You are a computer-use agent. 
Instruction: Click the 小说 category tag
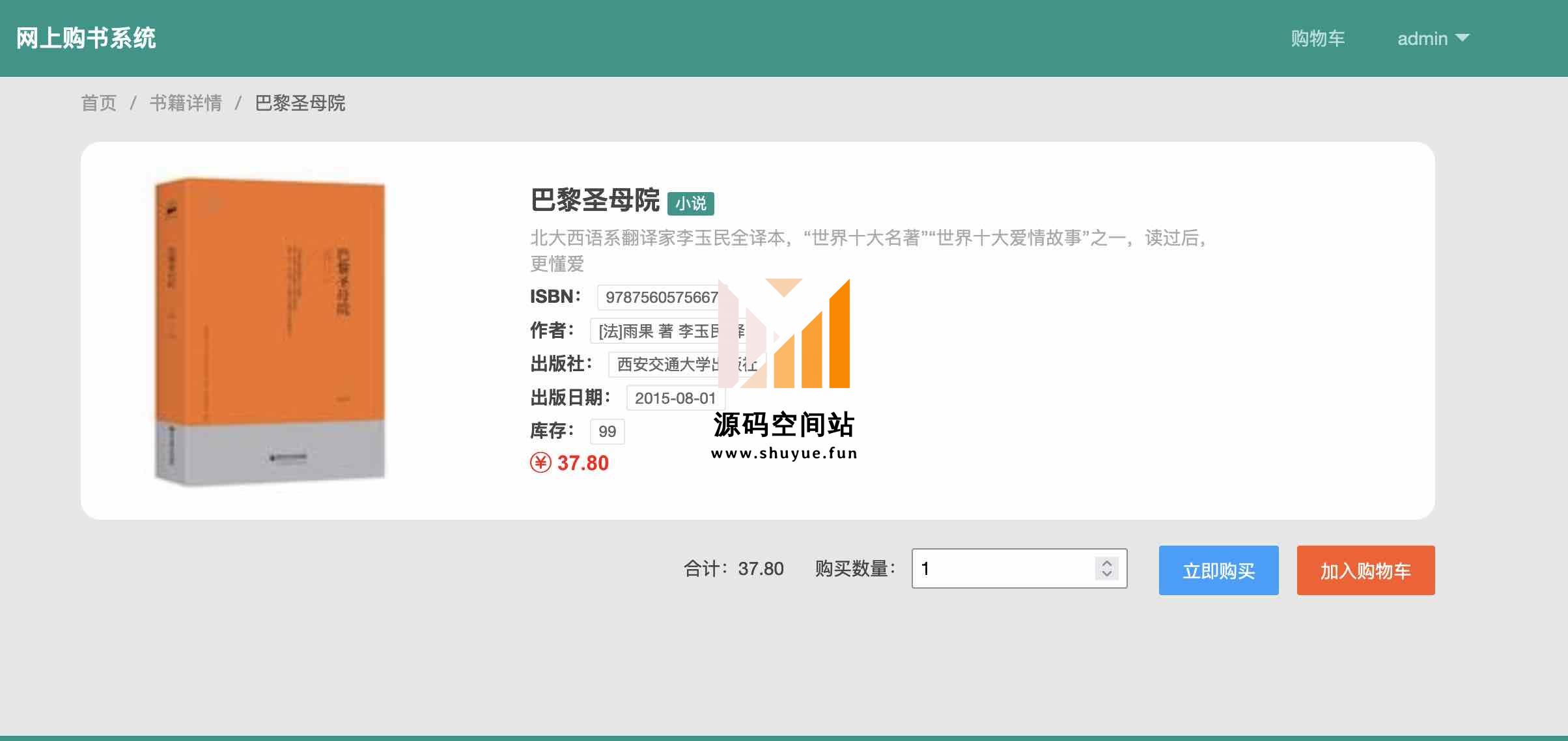click(691, 203)
